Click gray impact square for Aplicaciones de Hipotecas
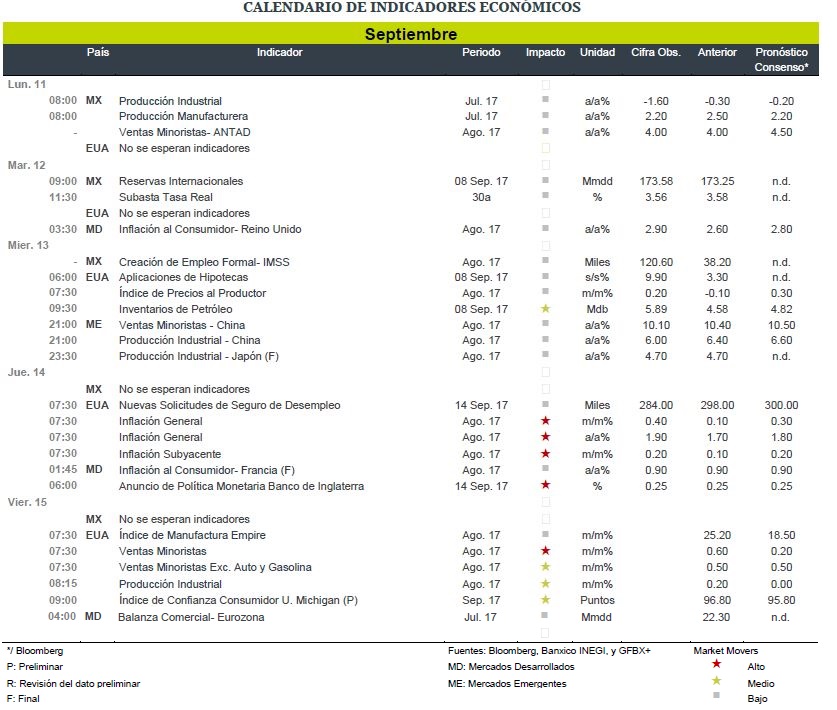The width and height of the screenshot is (837, 710). click(x=546, y=276)
